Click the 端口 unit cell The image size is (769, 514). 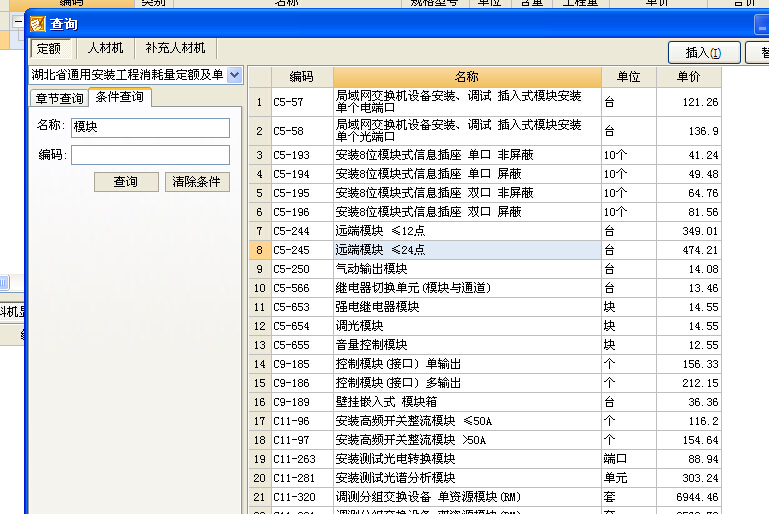click(629, 459)
